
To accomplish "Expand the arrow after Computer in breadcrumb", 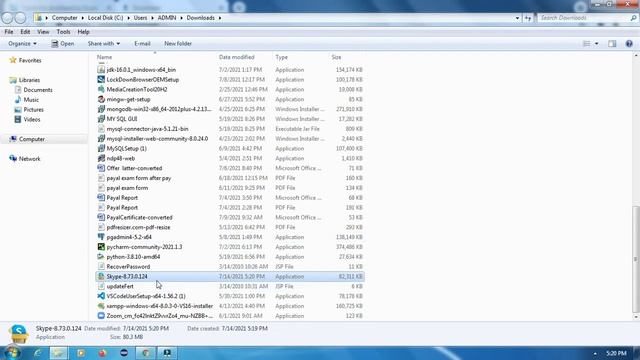I will click(82, 18).
